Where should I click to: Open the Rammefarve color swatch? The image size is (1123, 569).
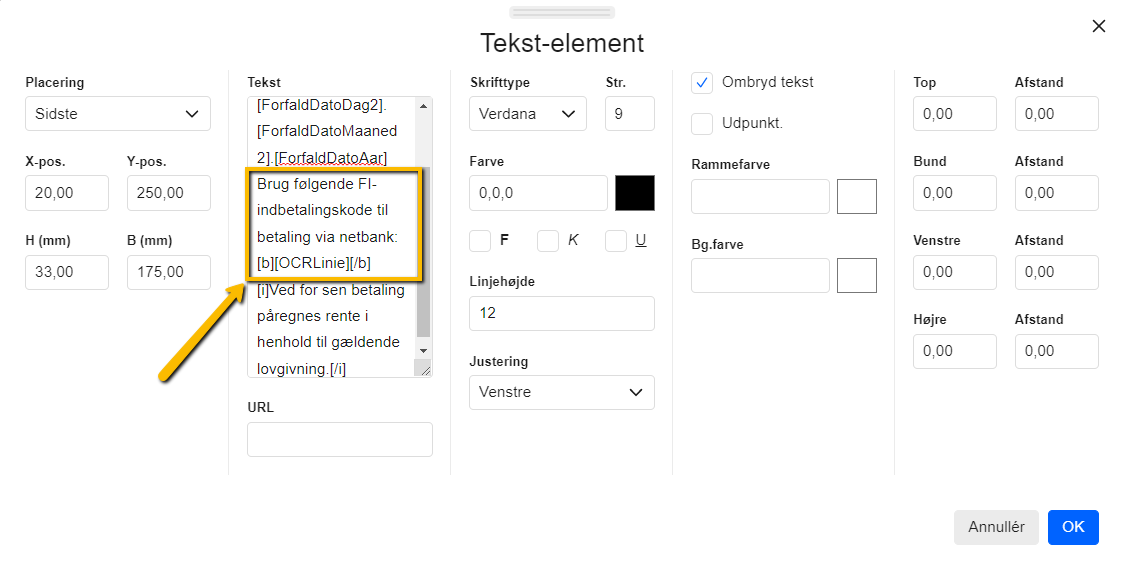tap(857, 197)
